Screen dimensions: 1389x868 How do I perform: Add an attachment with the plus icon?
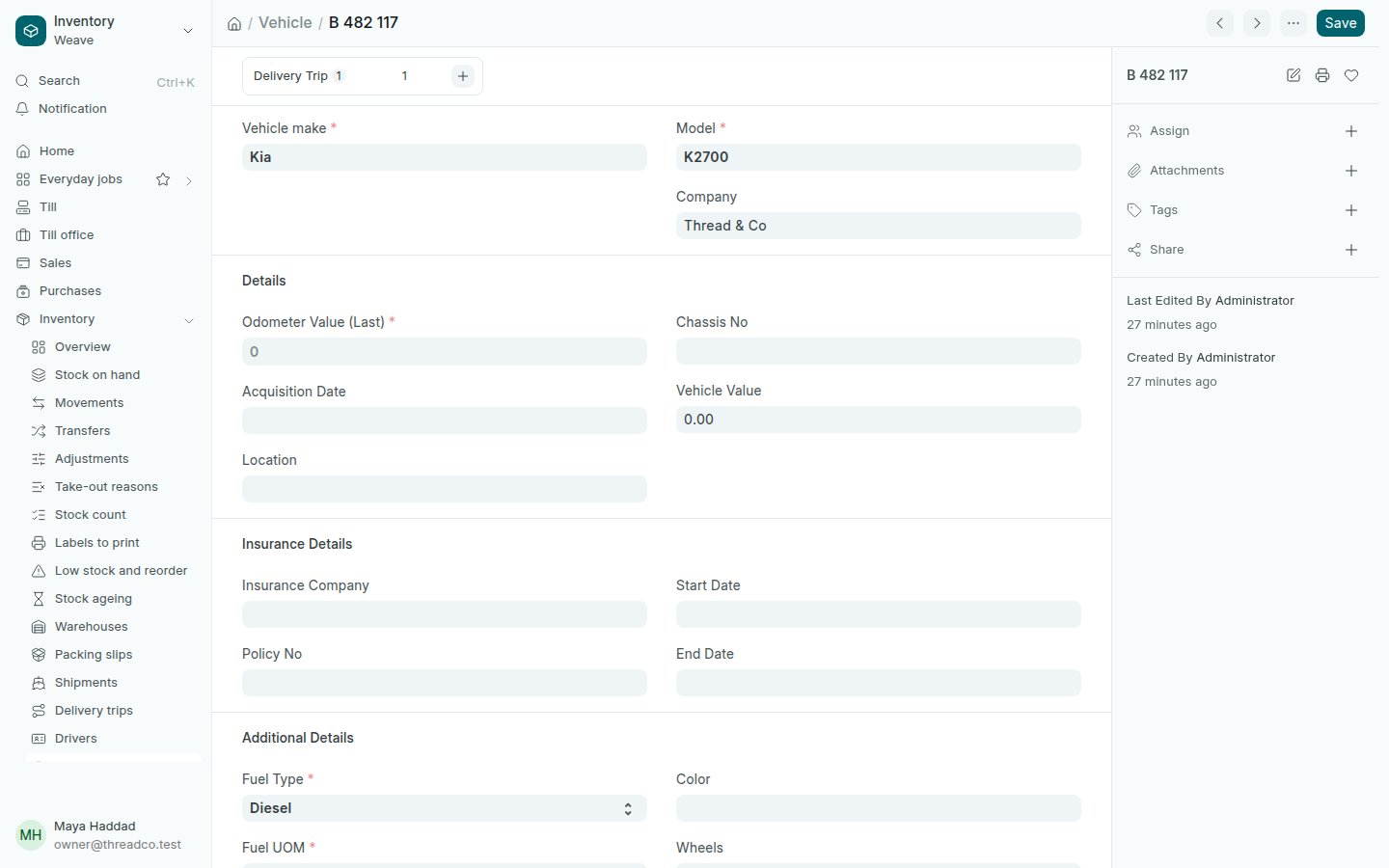coord(1351,171)
